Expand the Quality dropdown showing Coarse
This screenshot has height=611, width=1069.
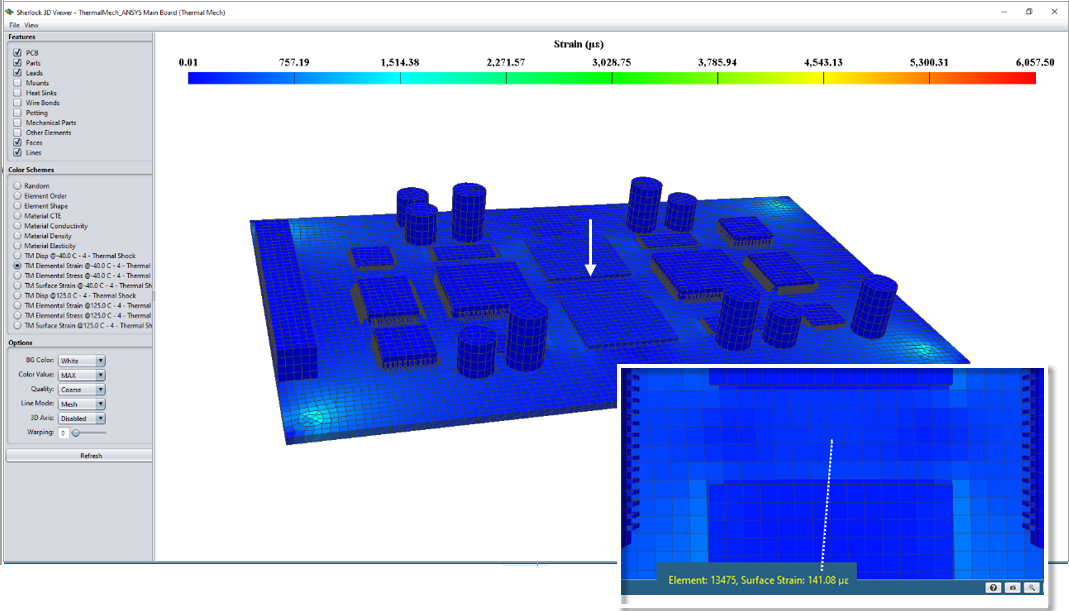(x=82, y=389)
